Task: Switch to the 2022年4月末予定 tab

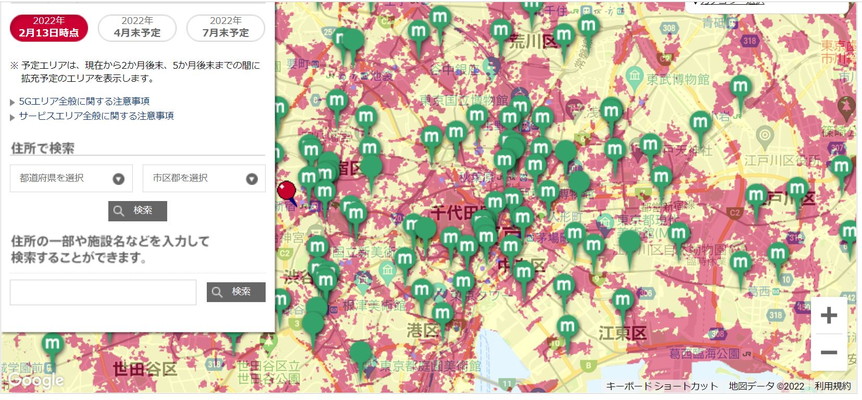Action: click(x=137, y=27)
